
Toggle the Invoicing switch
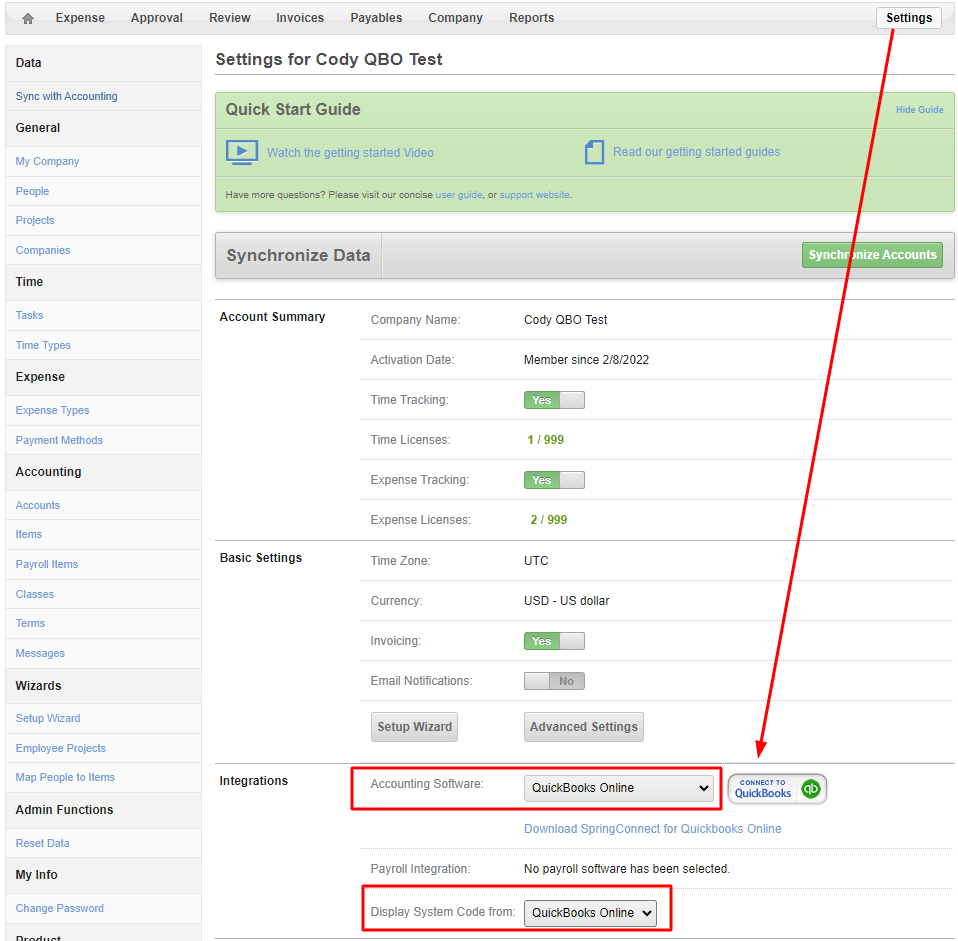[x=554, y=641]
